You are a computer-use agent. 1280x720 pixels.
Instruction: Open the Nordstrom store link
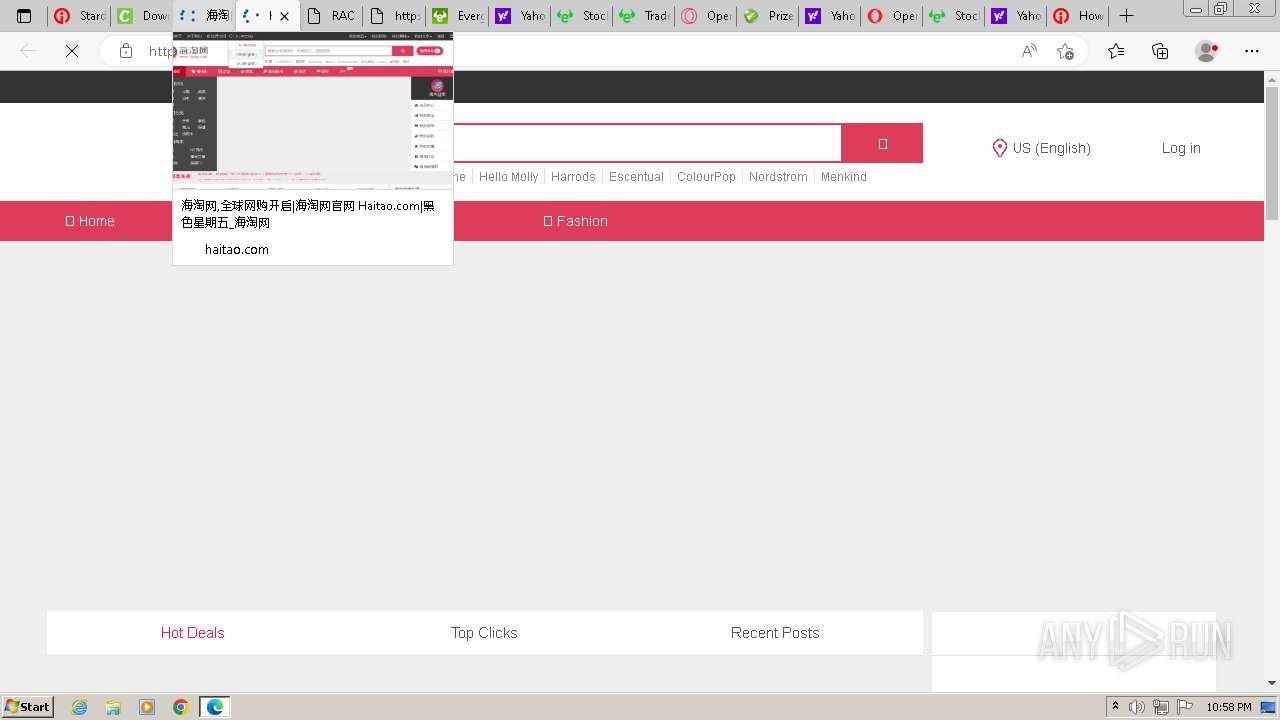[778, 177]
